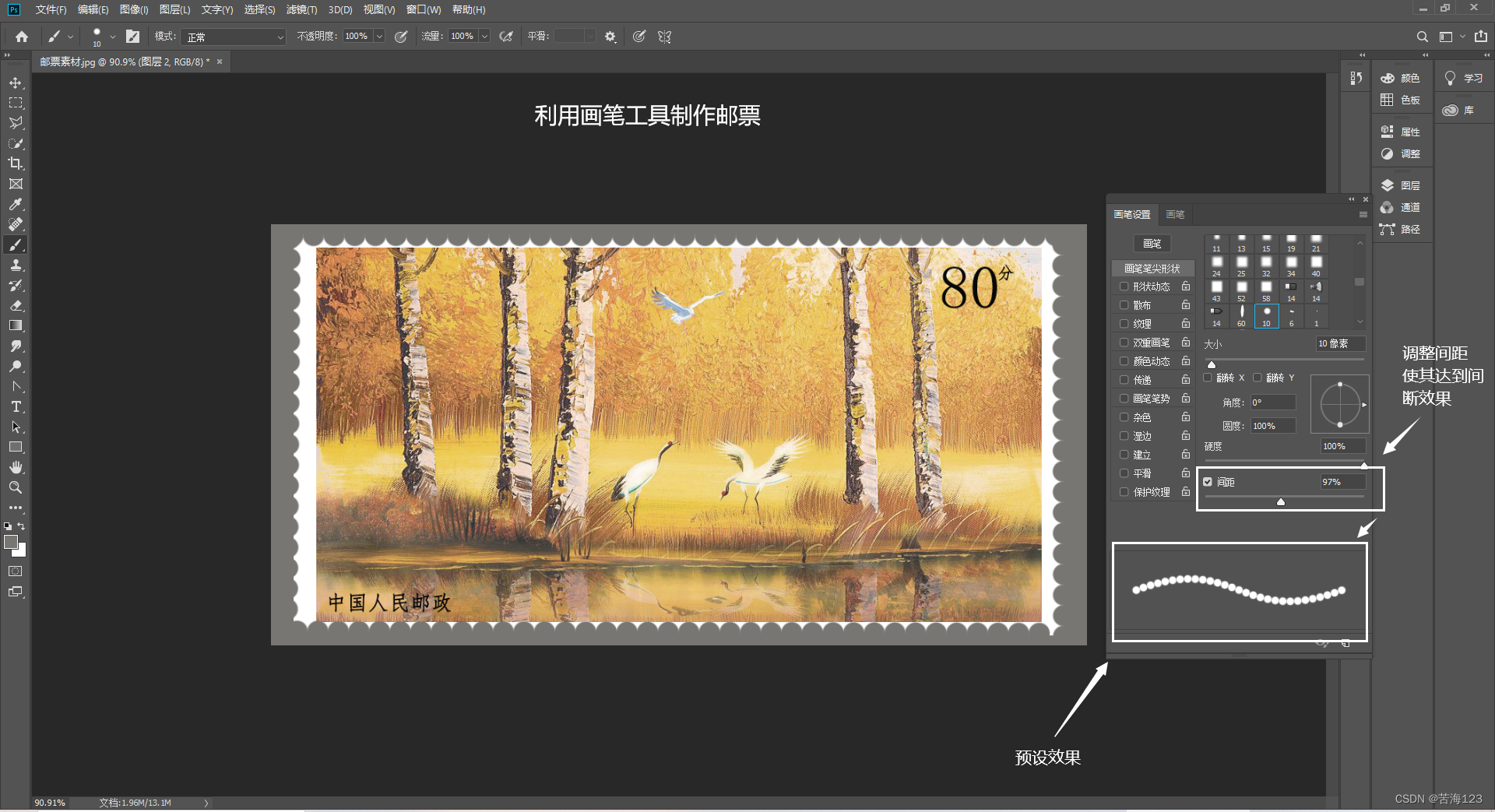The width and height of the screenshot is (1495, 812).
Task: Toggle the brush settings panel icon
Action: tap(133, 37)
